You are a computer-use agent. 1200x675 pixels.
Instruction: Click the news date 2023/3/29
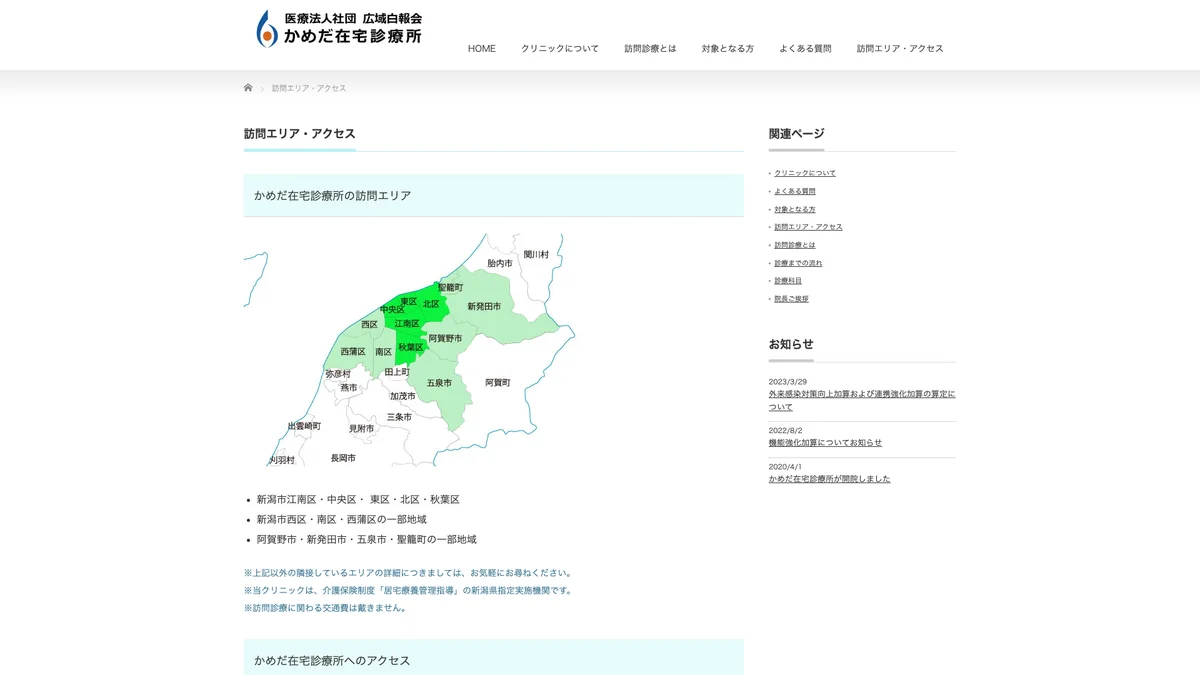click(x=788, y=381)
